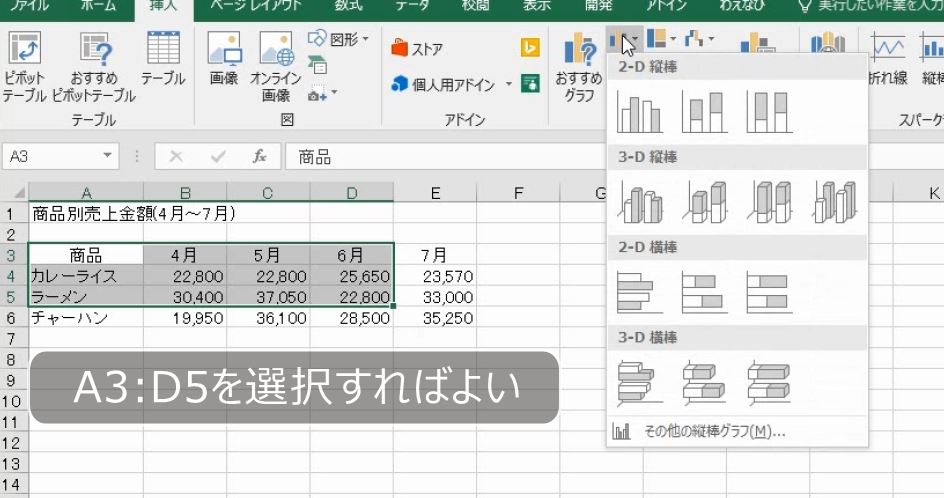Screen dimensions: 944x498
Task: Switch to the Formulas (数式) tab
Action: tap(348, 5)
